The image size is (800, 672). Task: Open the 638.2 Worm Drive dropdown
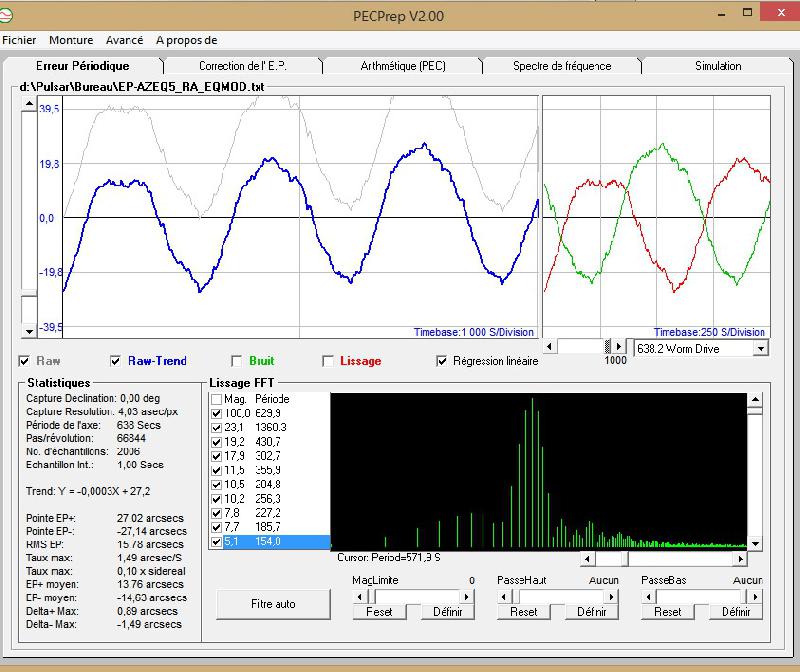click(x=760, y=348)
